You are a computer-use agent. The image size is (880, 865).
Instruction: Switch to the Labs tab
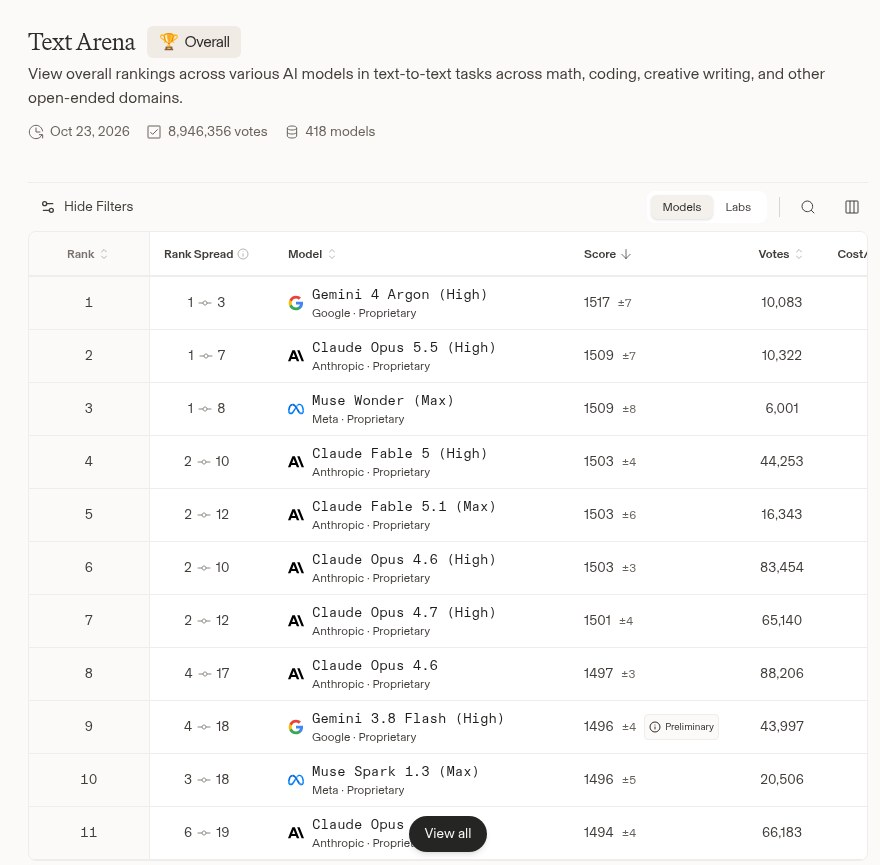(737, 207)
